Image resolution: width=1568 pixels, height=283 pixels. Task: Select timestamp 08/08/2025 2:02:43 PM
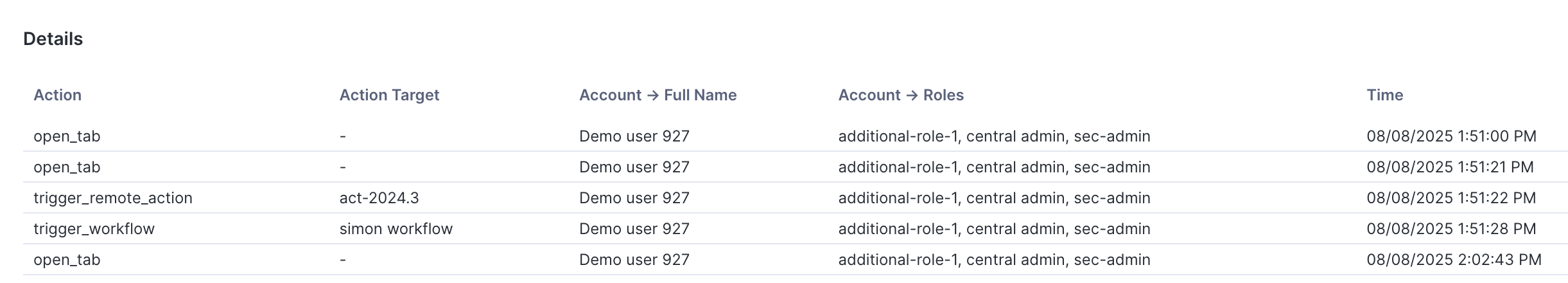(x=1454, y=260)
